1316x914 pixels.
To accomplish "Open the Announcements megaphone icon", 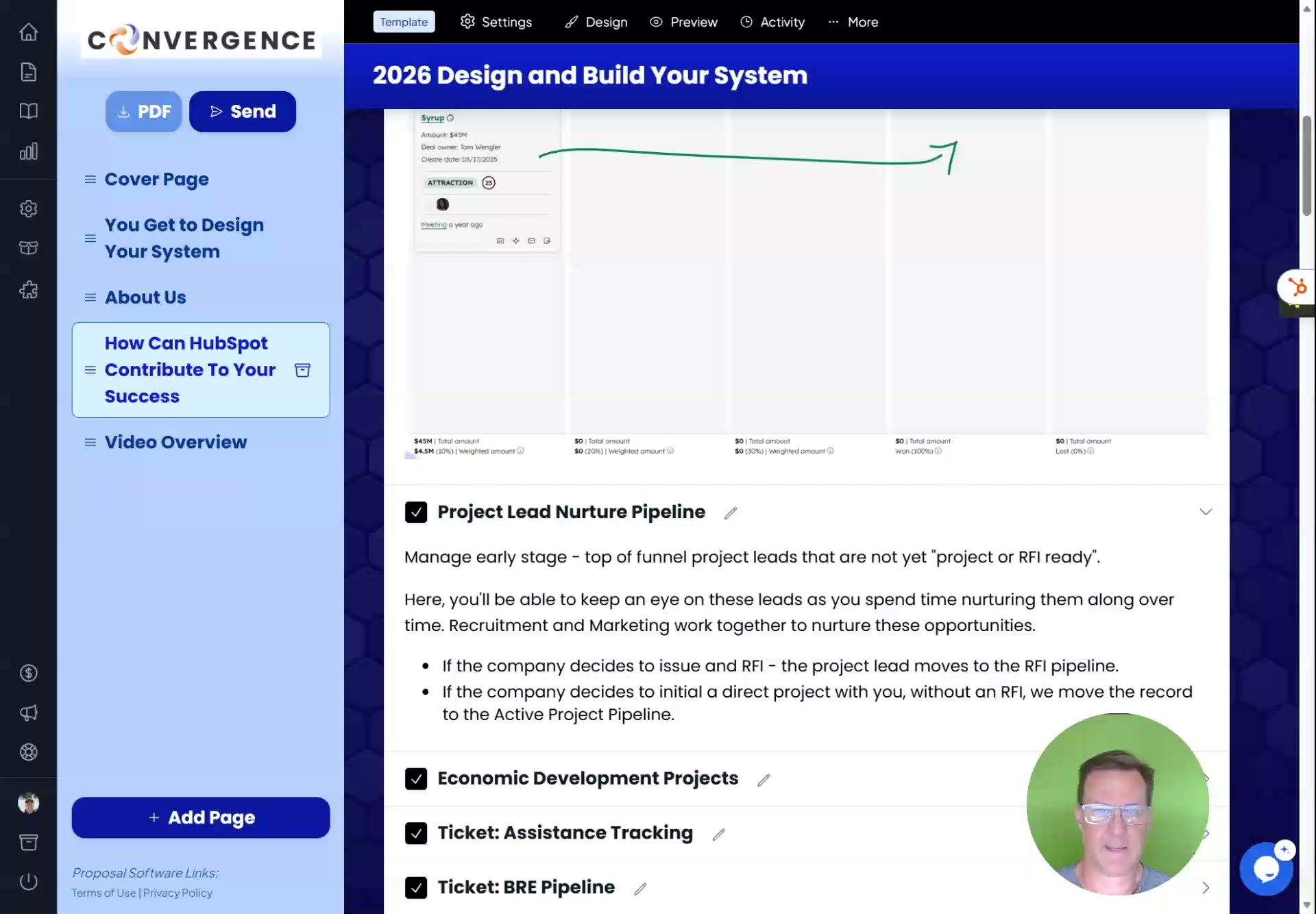I will (28, 713).
